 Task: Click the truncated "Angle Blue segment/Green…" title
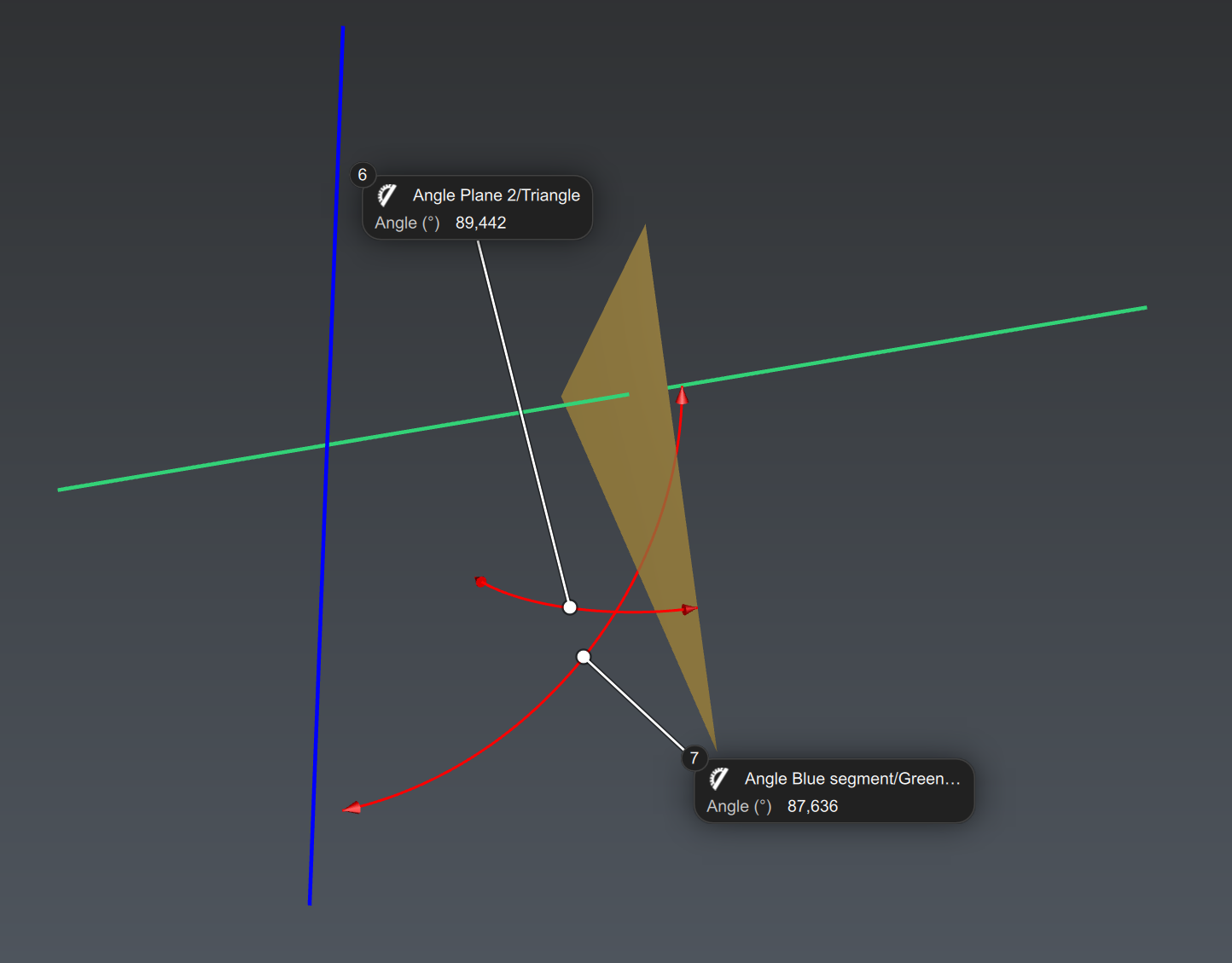point(851,779)
